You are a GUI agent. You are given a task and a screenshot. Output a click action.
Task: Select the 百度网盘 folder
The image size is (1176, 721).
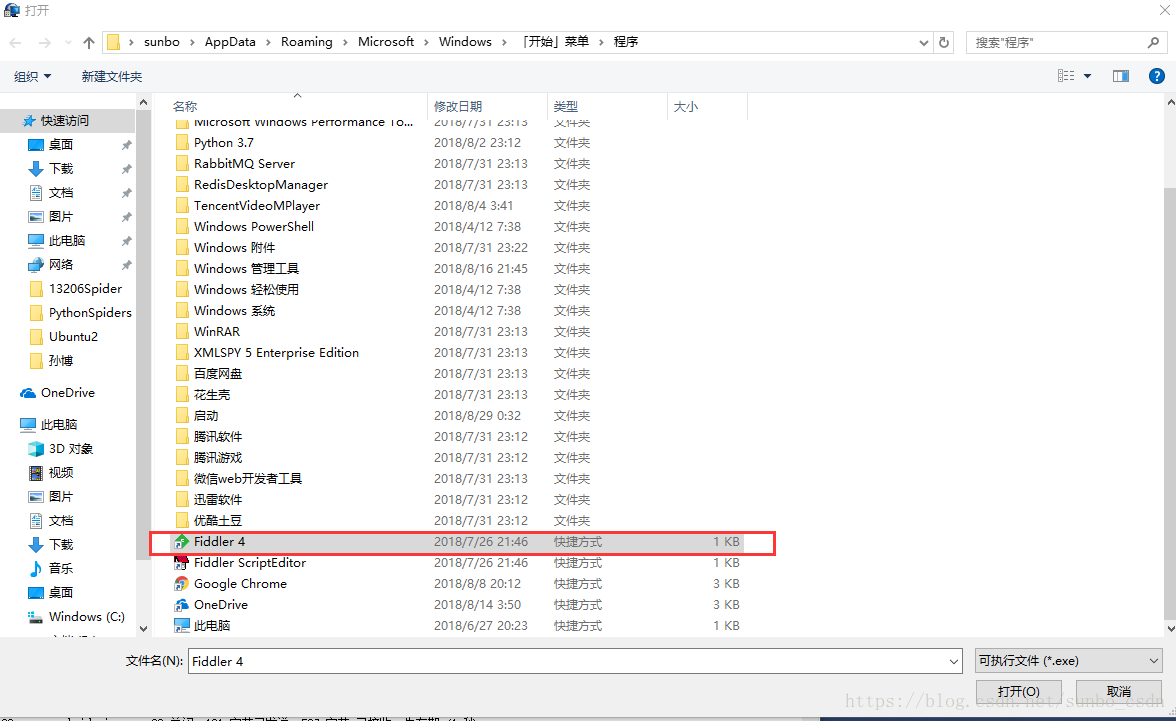click(218, 374)
